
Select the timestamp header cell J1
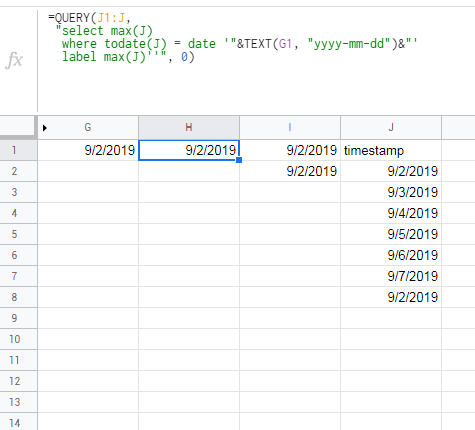391,150
